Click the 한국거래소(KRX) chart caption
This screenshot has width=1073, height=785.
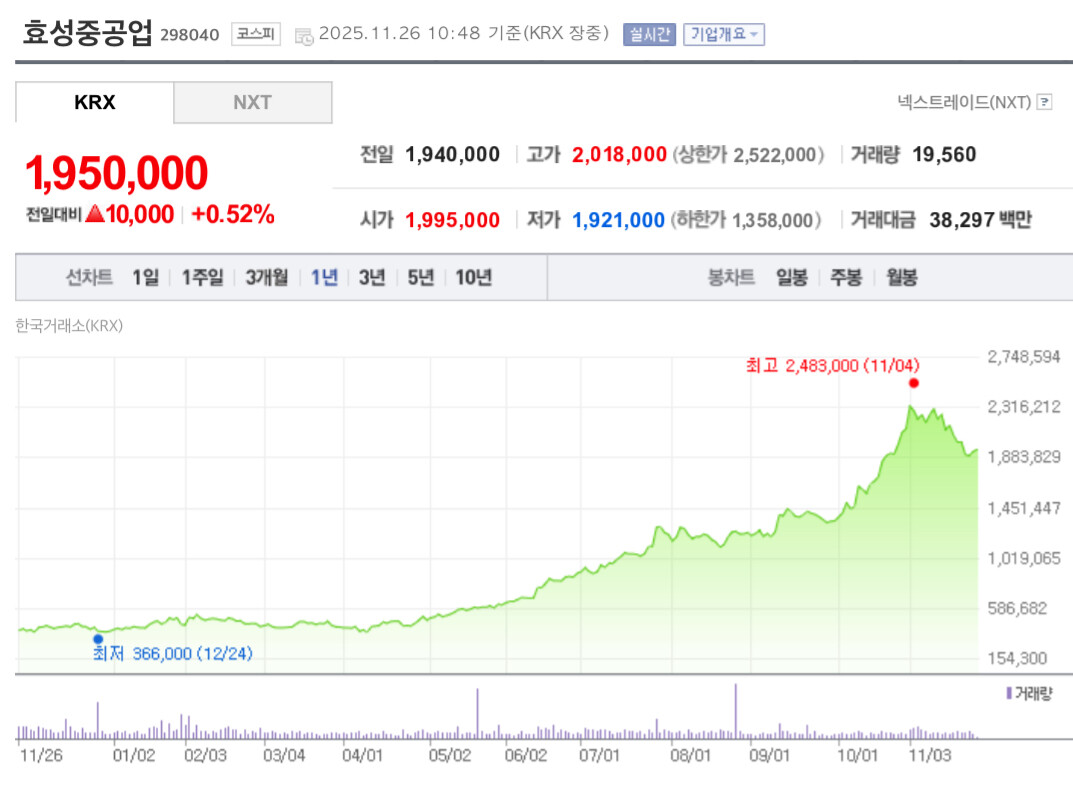point(69,326)
